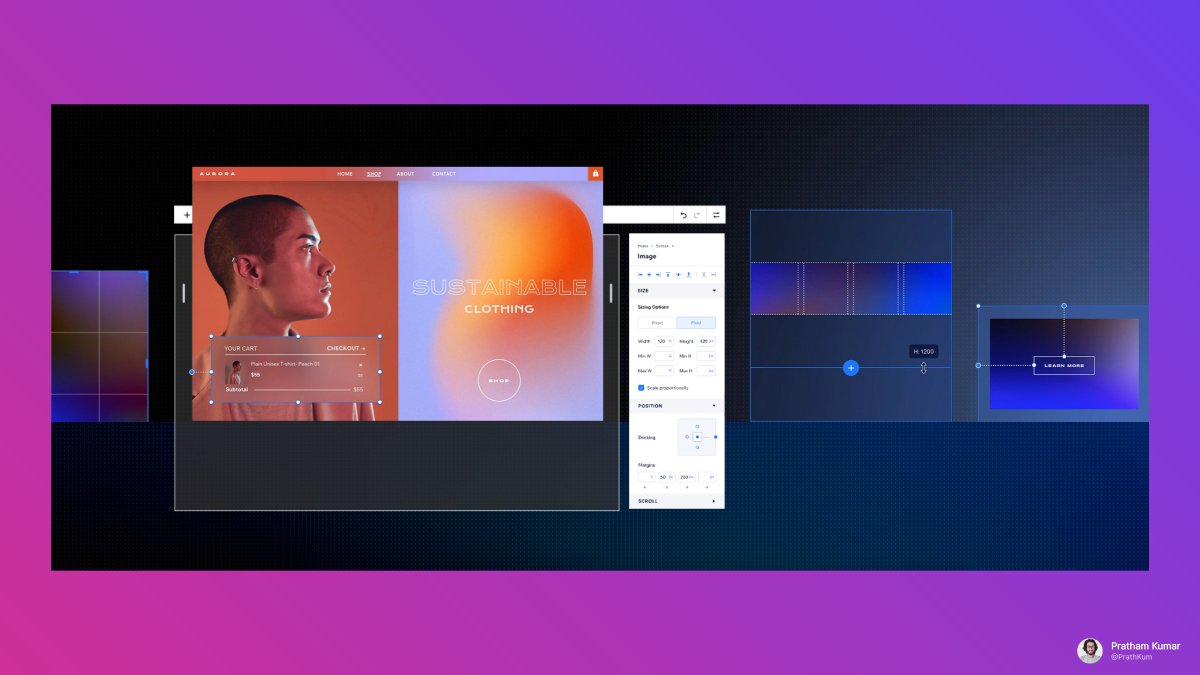
Task: Click the Home breadcrumb in Image panel
Action: pos(643,246)
